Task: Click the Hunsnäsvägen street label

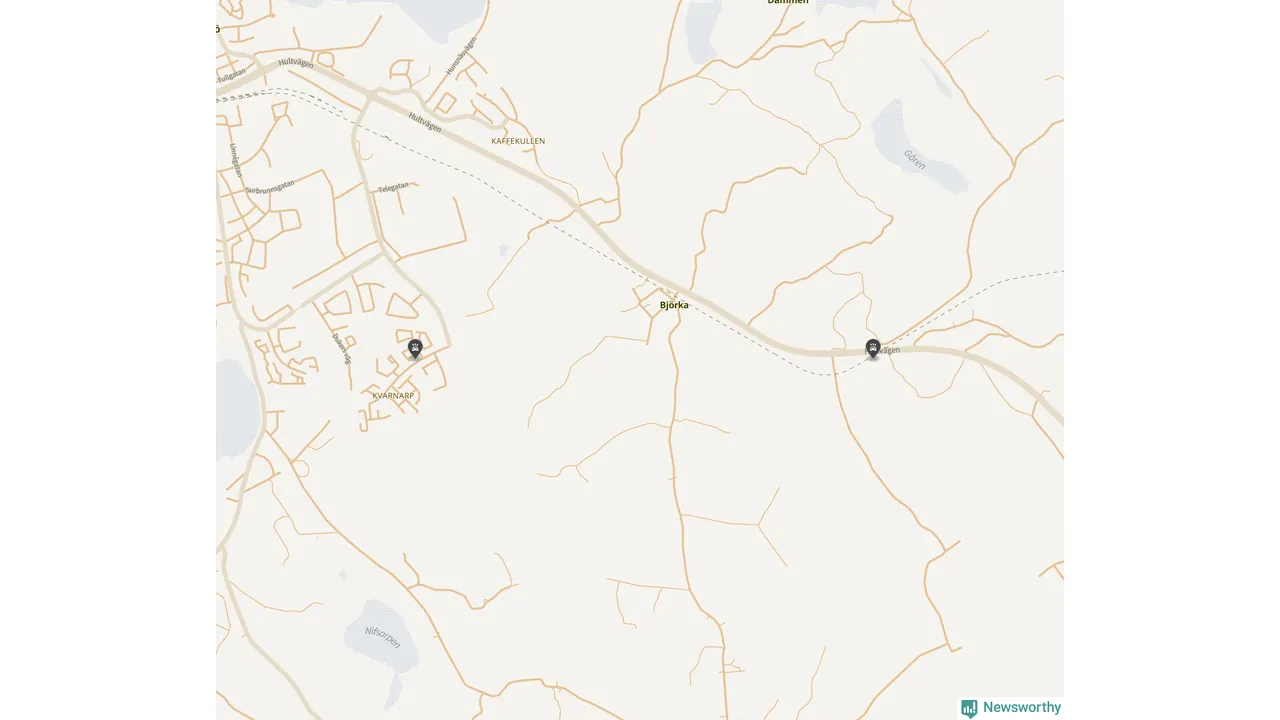Action: click(x=461, y=57)
